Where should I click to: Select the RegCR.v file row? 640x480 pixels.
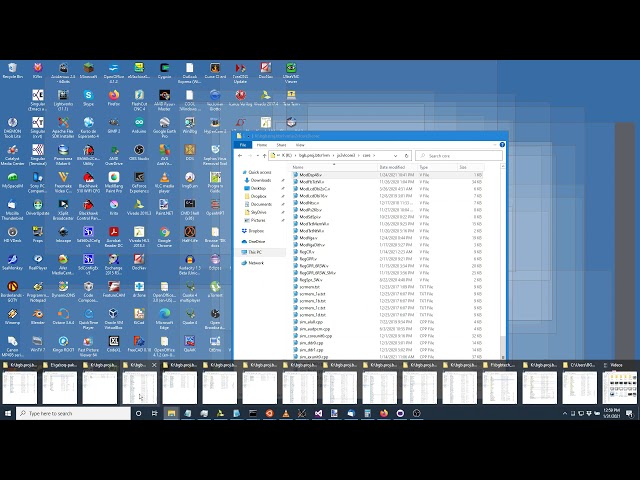(388, 252)
